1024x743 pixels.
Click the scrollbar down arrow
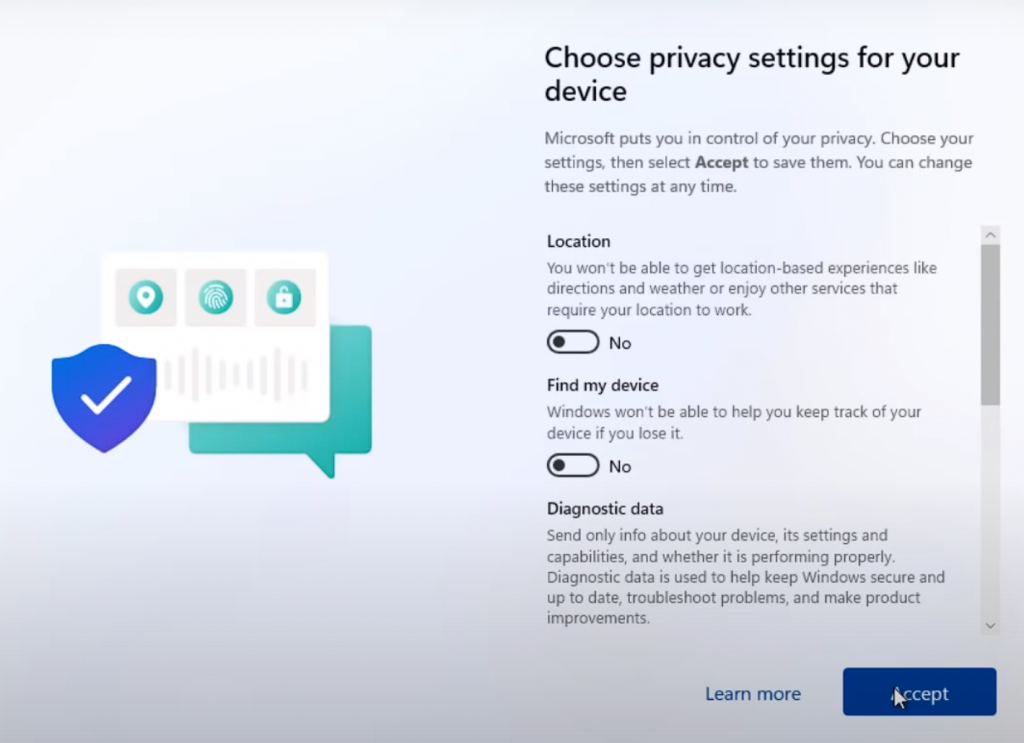click(x=990, y=625)
